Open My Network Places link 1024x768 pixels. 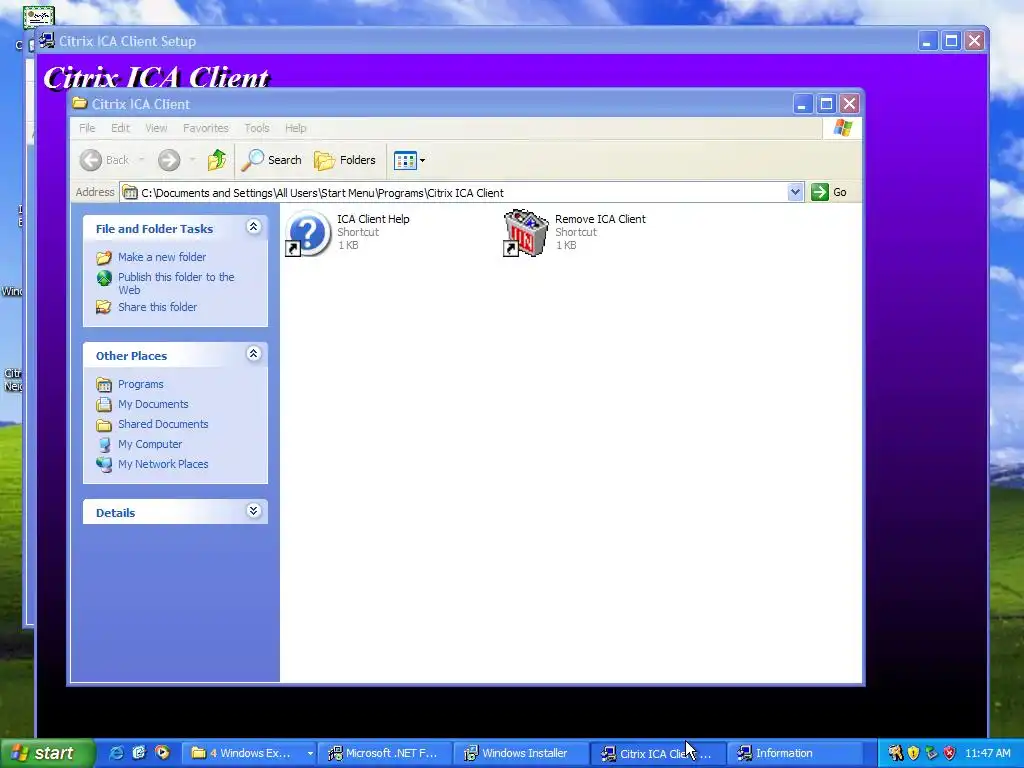(x=163, y=464)
